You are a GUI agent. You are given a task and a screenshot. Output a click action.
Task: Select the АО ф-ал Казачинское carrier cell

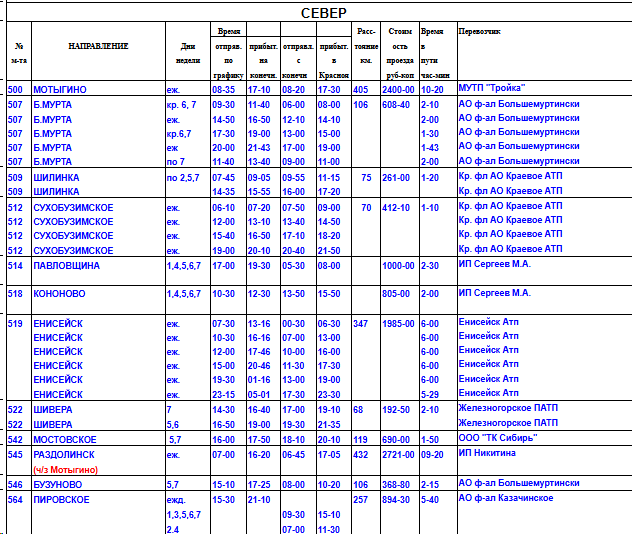(x=506, y=498)
